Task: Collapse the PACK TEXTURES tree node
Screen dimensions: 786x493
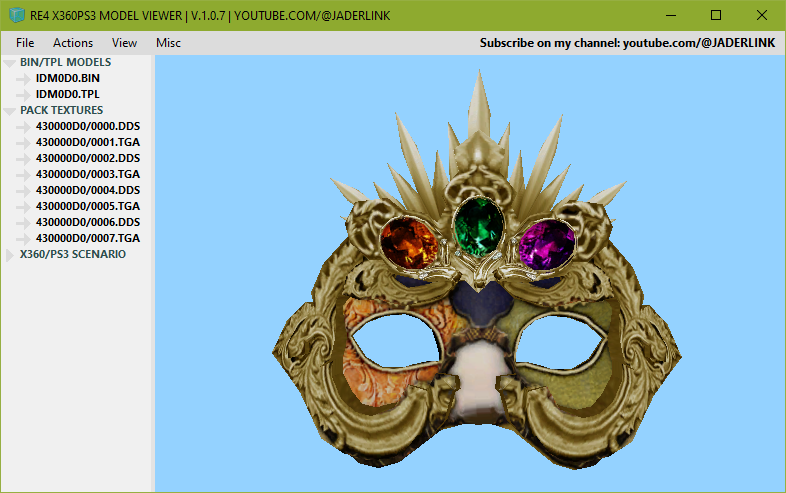Action: tap(10, 111)
